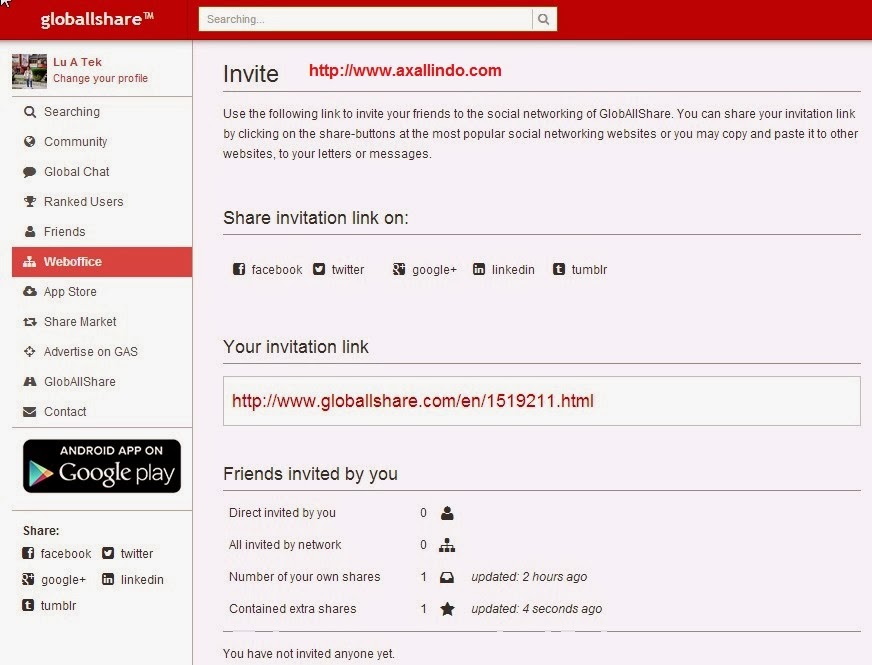
Task: Click the person icon for Direct invited
Action: click(x=447, y=513)
